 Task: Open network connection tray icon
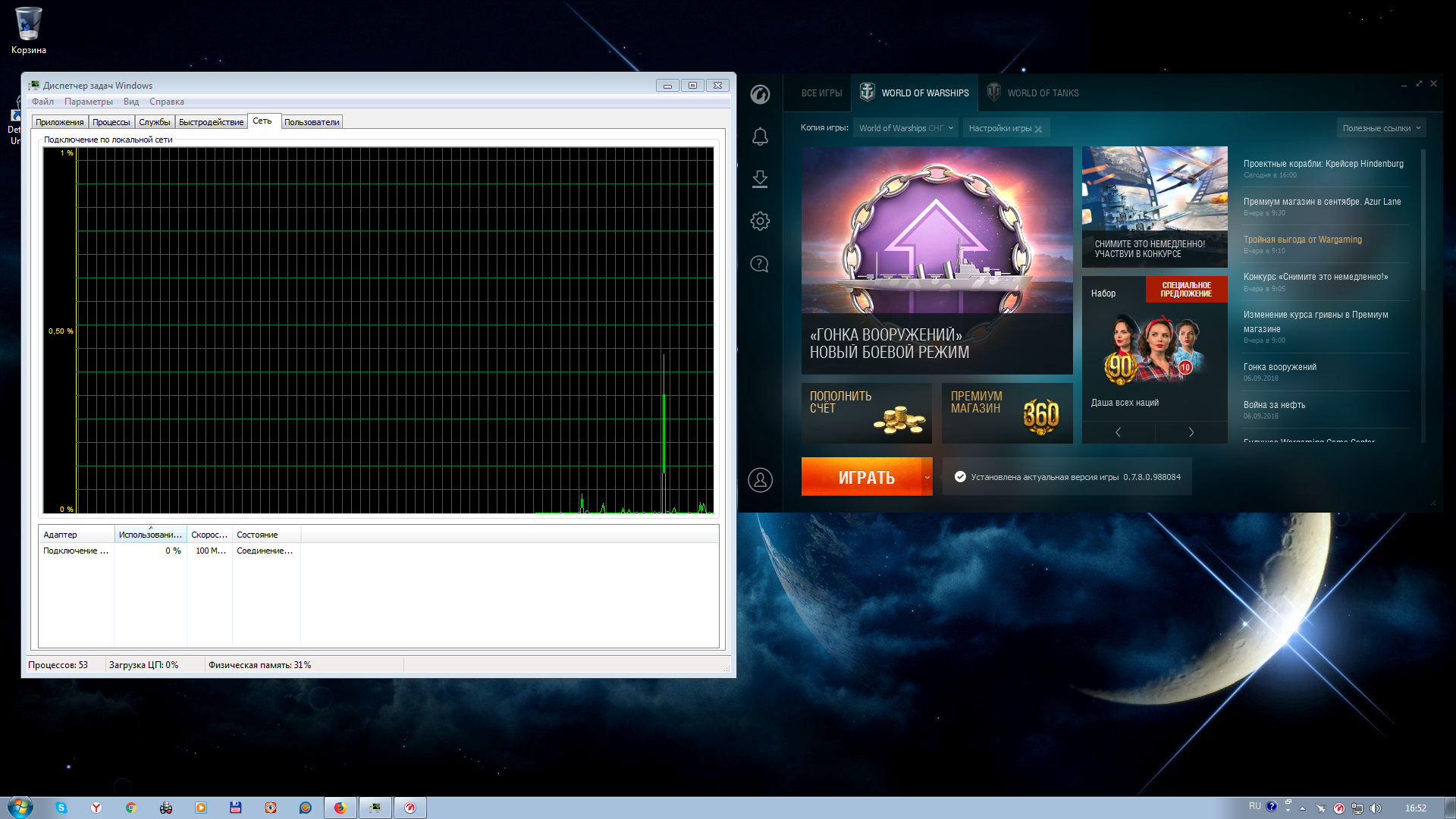click(1357, 808)
